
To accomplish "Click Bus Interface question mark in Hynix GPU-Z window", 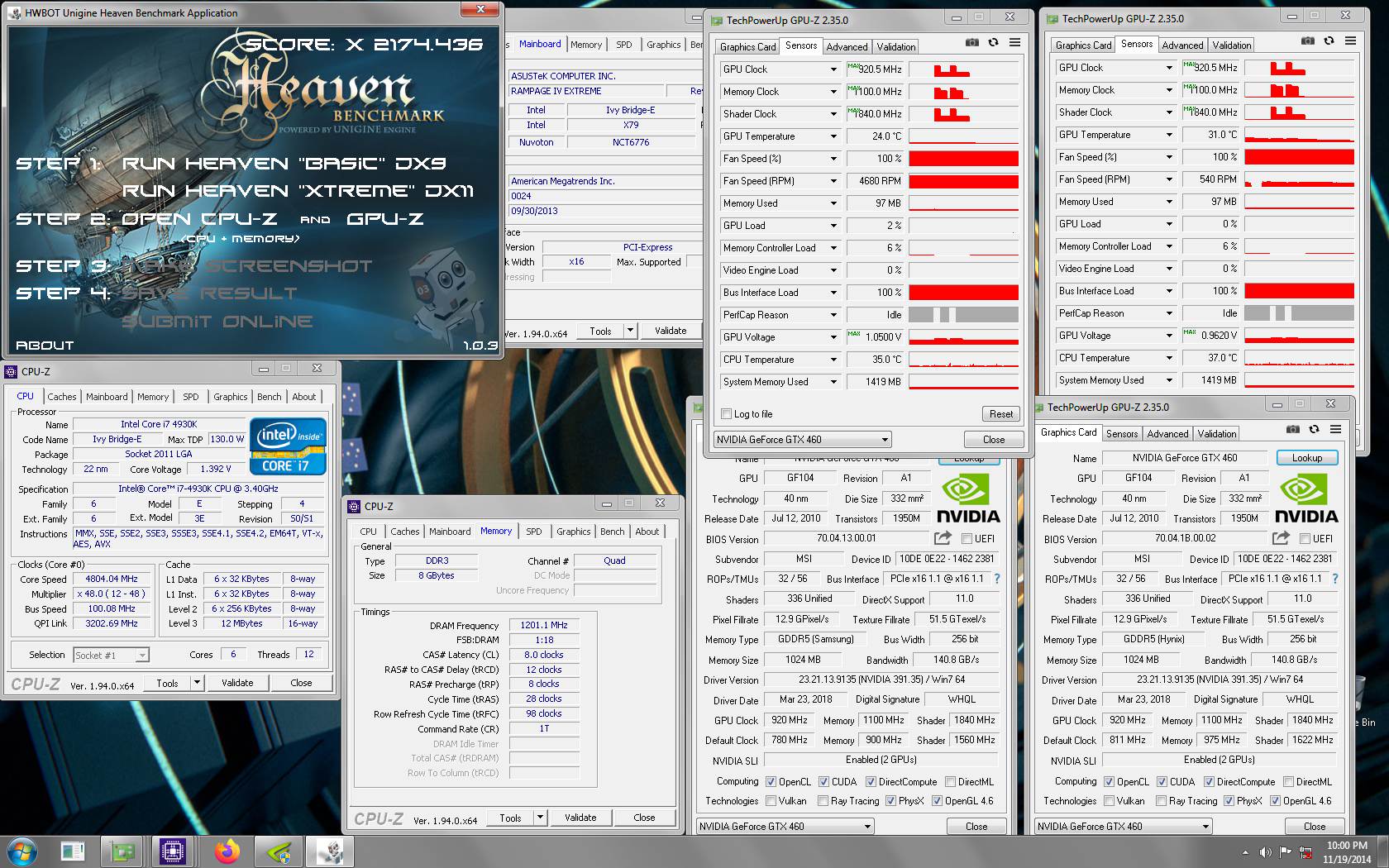I will click(1334, 579).
